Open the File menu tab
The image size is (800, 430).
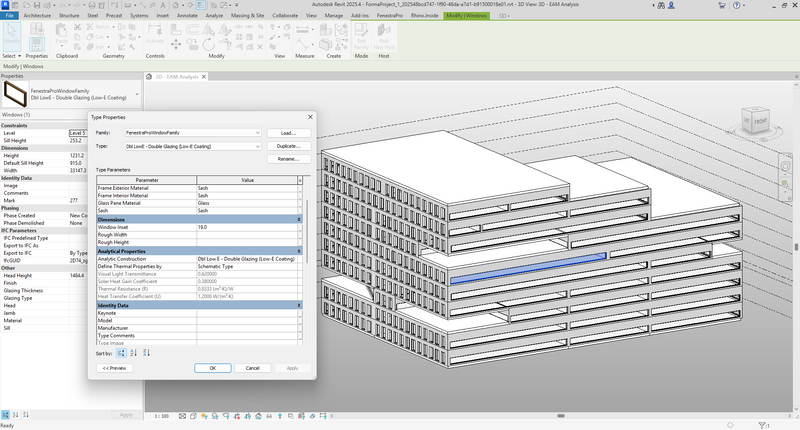pyautogui.click(x=10, y=16)
